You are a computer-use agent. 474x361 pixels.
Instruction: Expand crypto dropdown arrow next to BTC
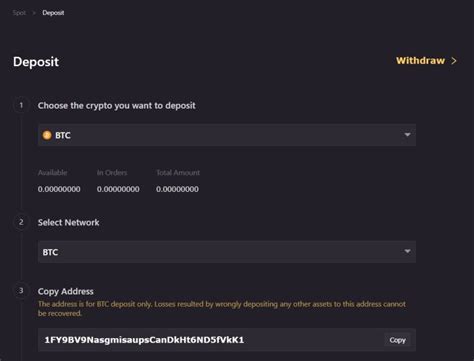pos(407,135)
